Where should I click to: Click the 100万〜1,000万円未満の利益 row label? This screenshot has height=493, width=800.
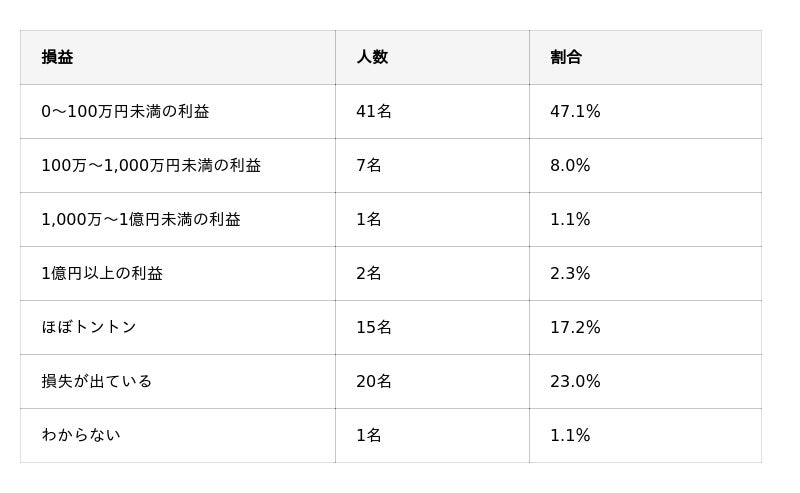click(x=151, y=166)
